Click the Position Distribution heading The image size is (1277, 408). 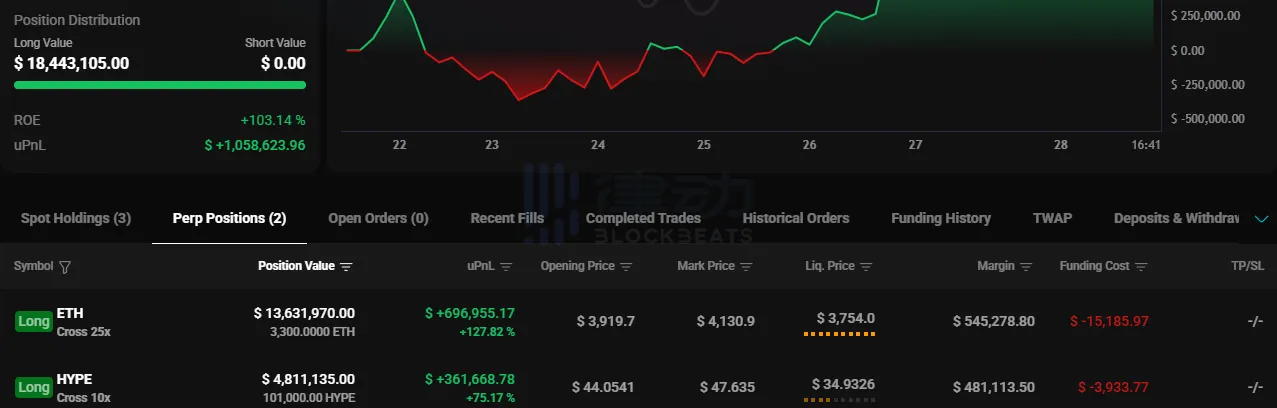tap(77, 20)
